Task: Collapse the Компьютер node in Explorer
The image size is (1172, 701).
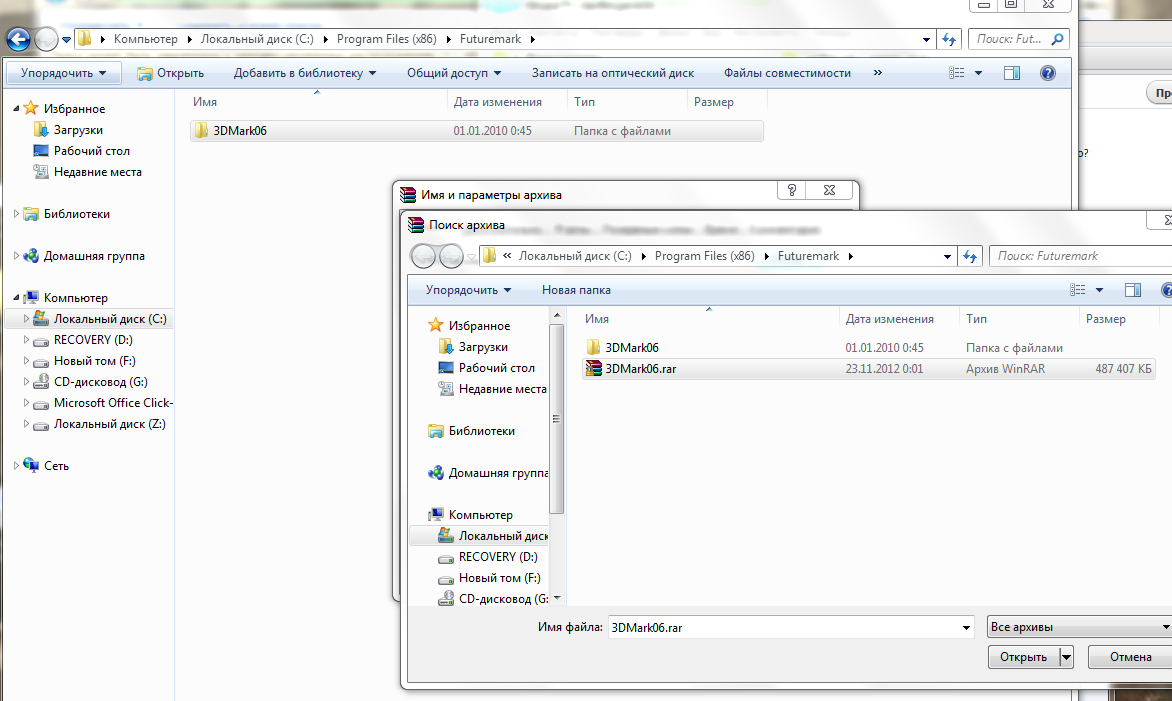Action: (x=16, y=297)
